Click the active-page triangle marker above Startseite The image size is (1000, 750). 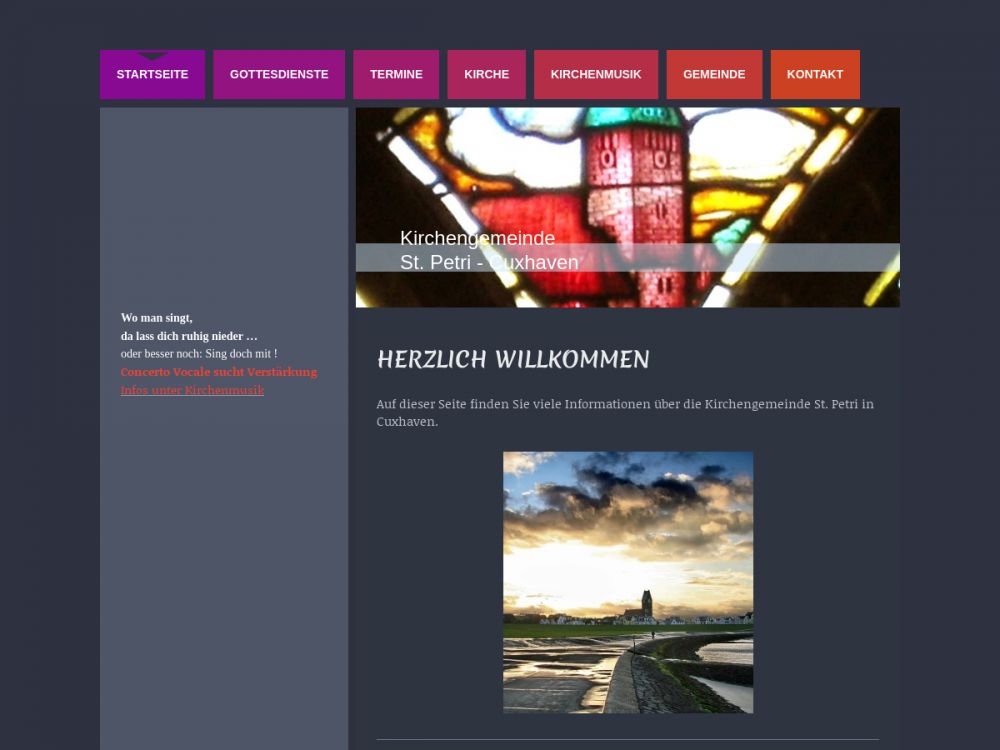152,55
